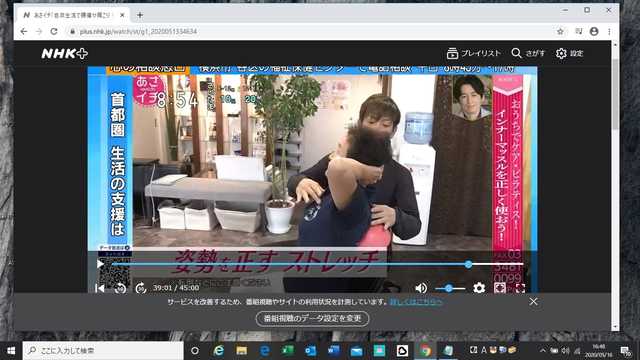This screenshot has width=640, height=360.
Task: Open さがす search in the NHK+ header
Action: [x=528, y=53]
